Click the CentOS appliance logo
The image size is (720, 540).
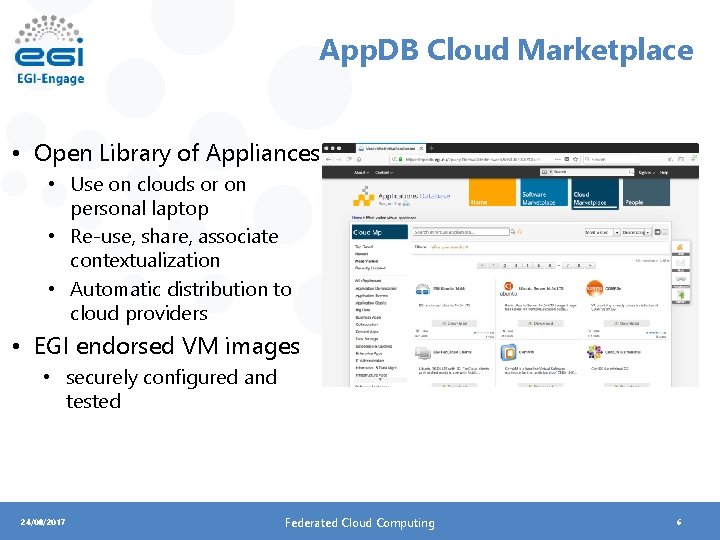click(x=595, y=352)
